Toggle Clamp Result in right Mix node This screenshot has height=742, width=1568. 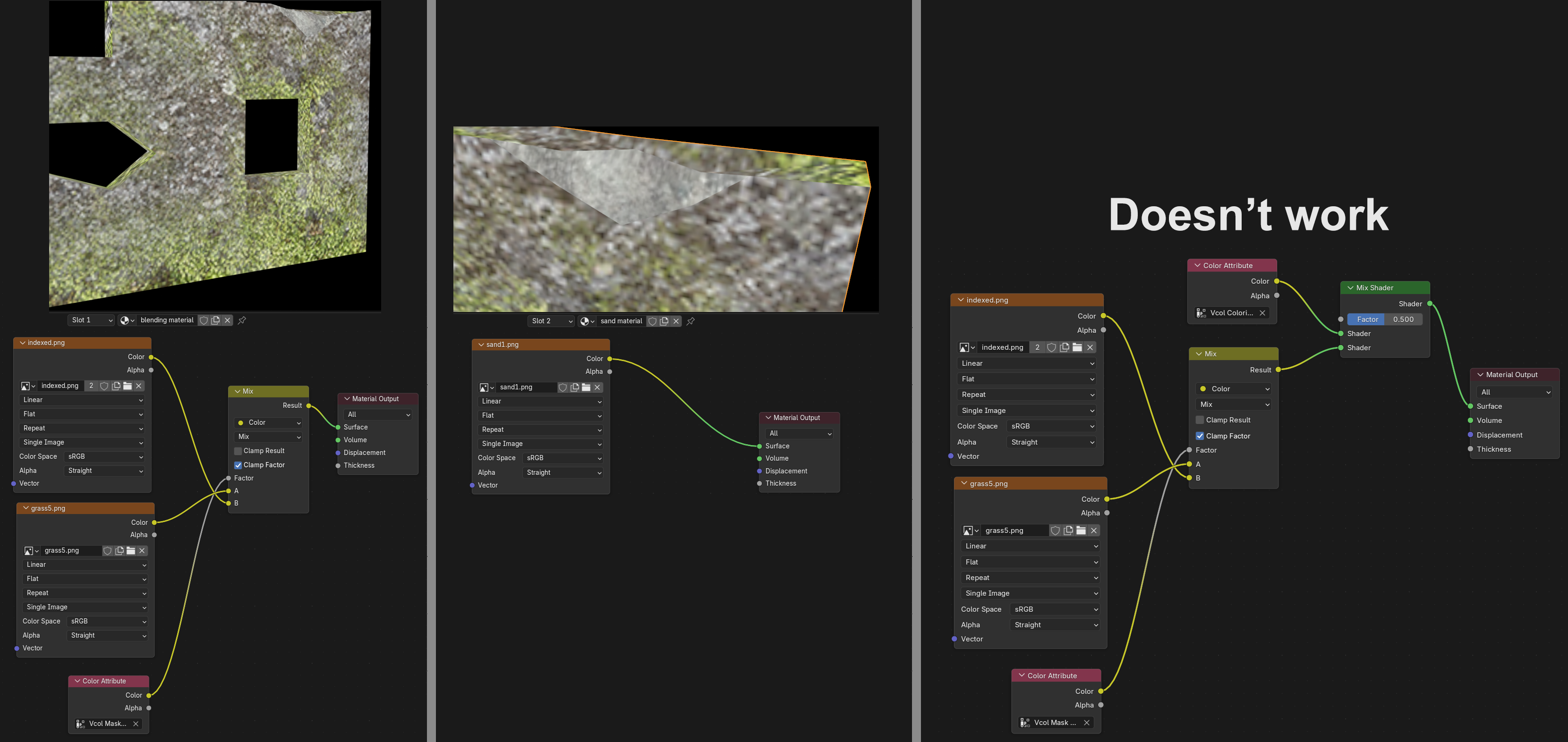(1200, 420)
